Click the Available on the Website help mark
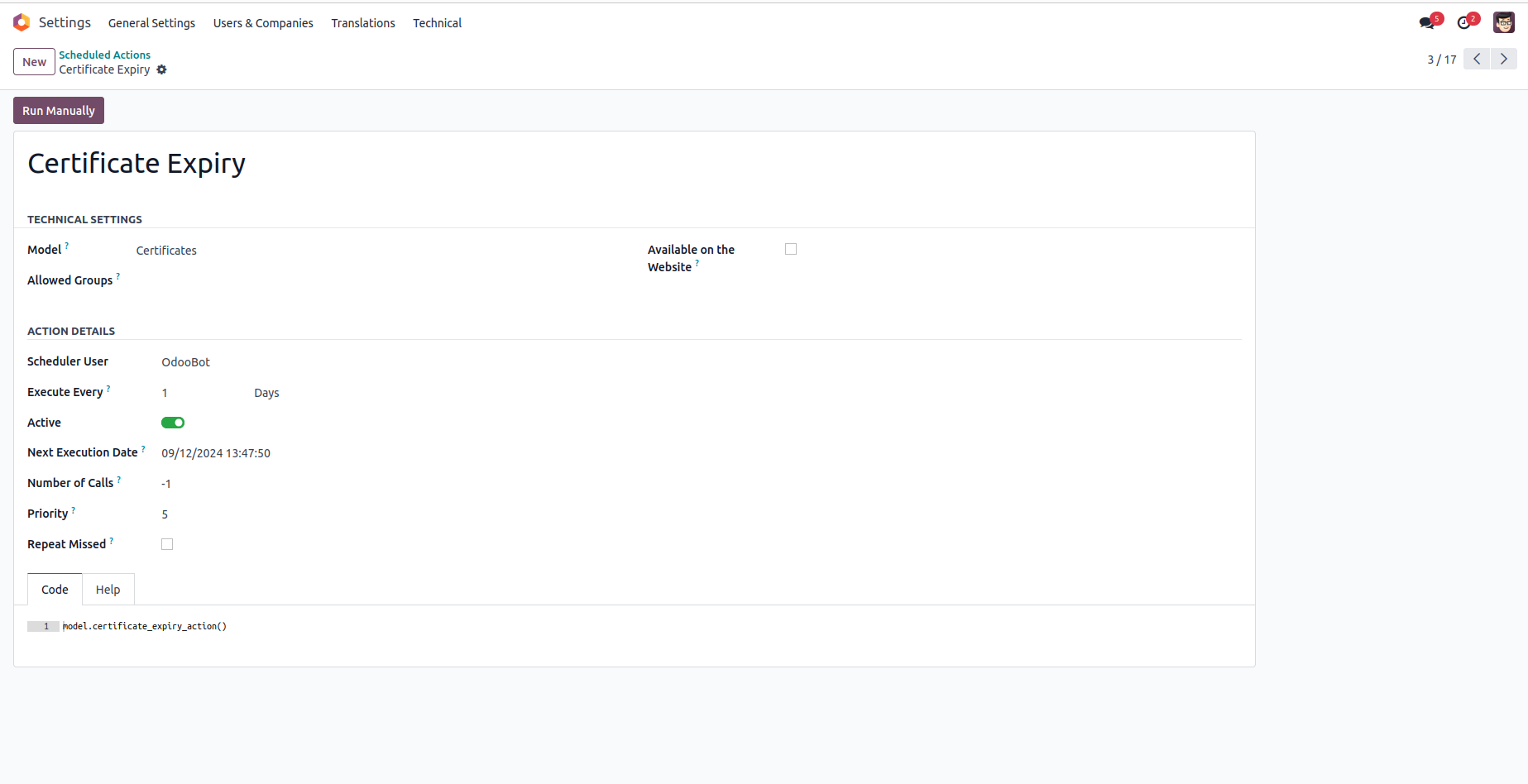Image resolution: width=1528 pixels, height=784 pixels. (697, 263)
